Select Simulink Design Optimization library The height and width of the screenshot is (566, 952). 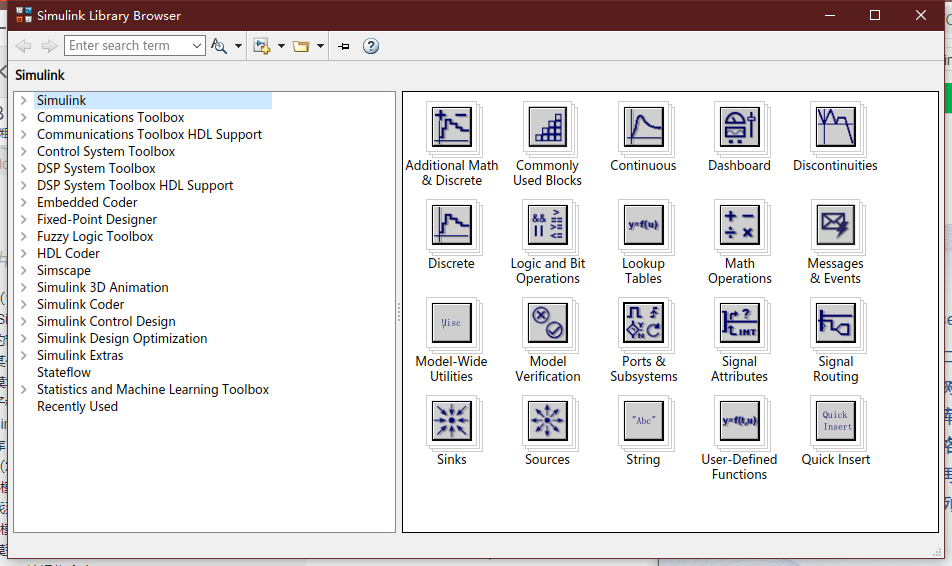[122, 338]
